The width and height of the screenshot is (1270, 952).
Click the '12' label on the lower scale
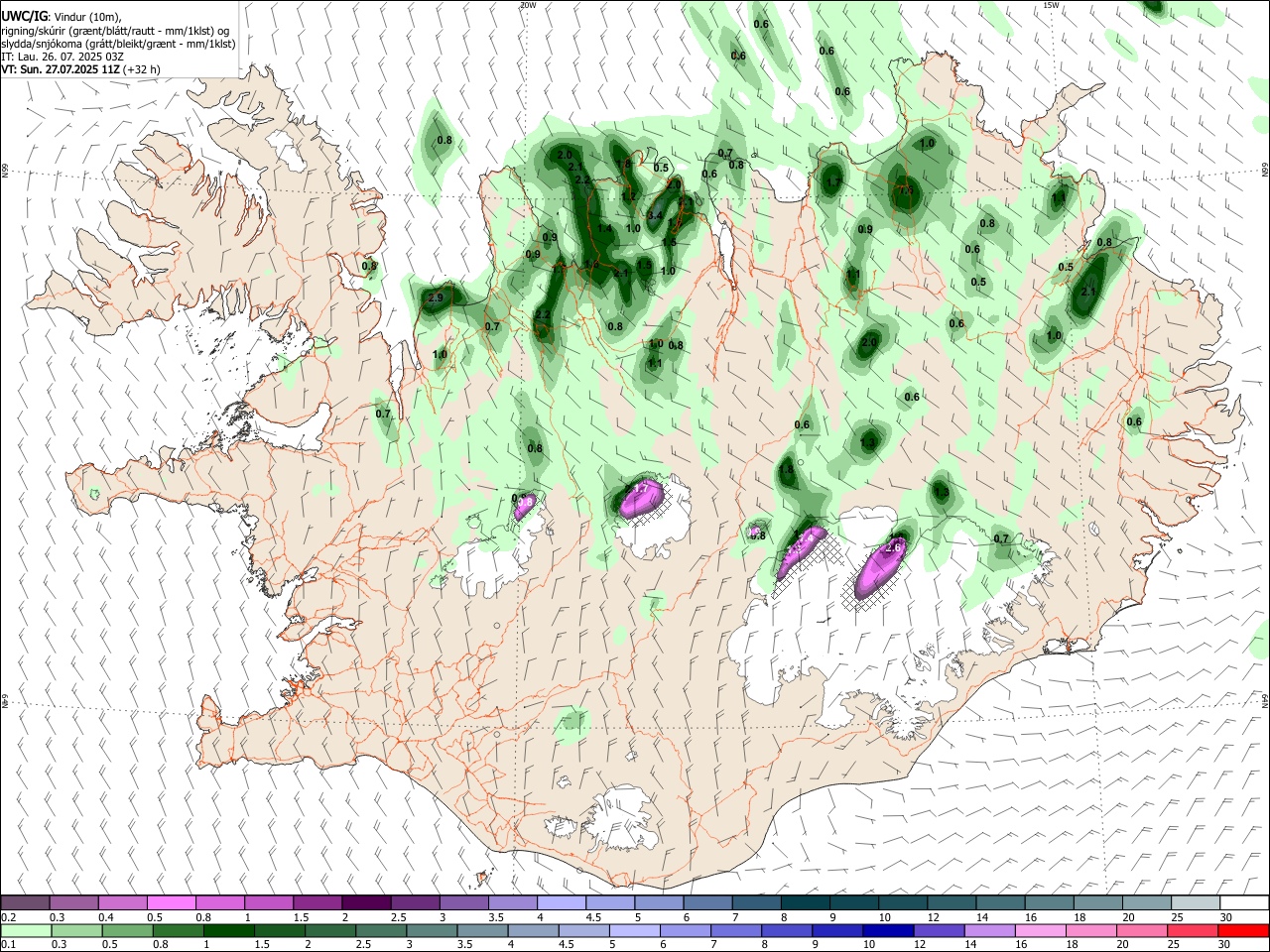[920, 945]
